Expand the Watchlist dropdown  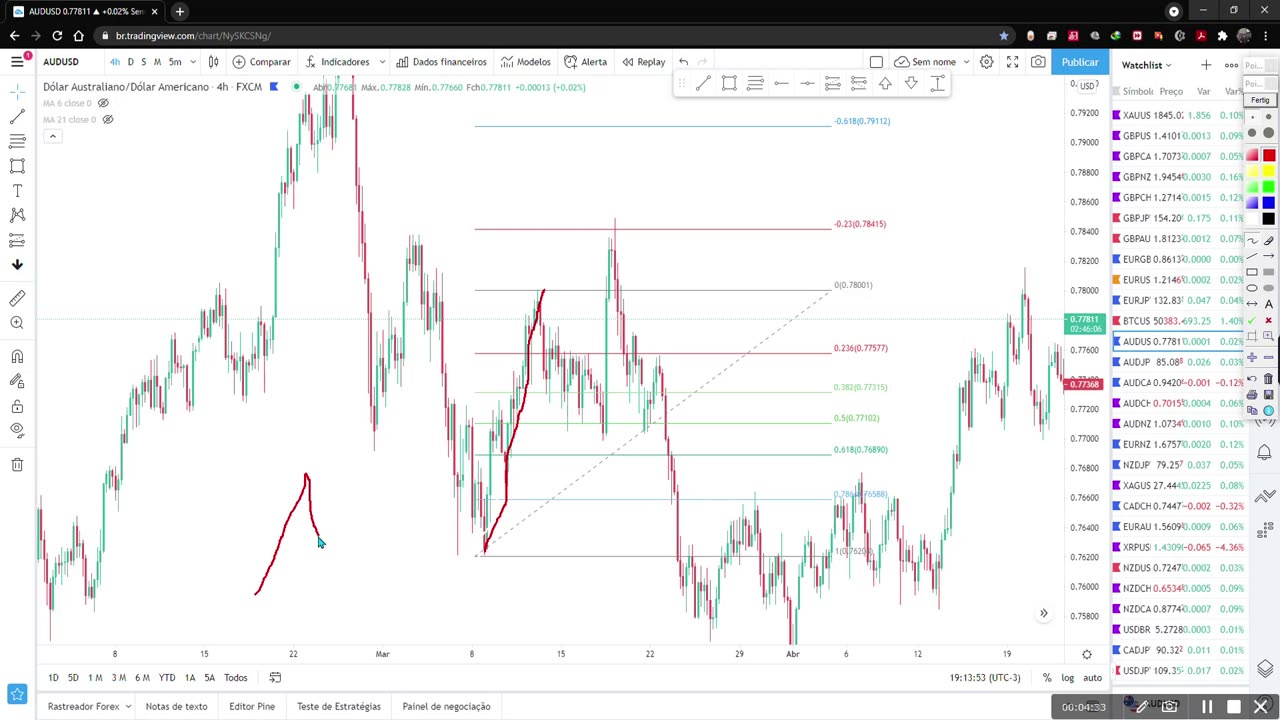coord(1146,65)
